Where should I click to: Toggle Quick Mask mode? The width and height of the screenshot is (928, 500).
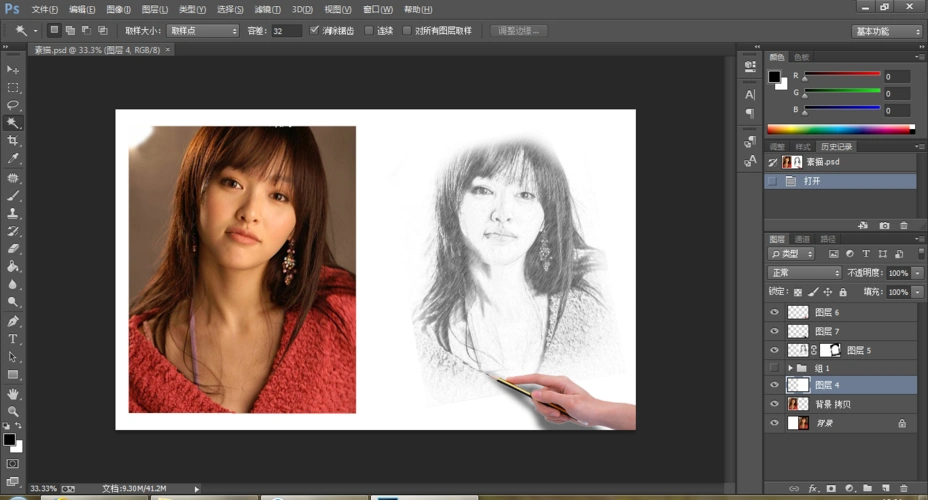[12, 464]
